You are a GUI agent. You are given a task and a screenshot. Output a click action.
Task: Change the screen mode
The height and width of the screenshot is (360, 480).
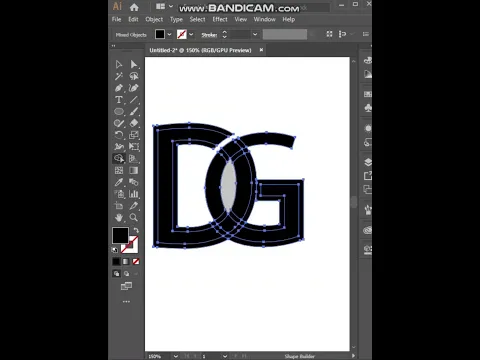126,286
